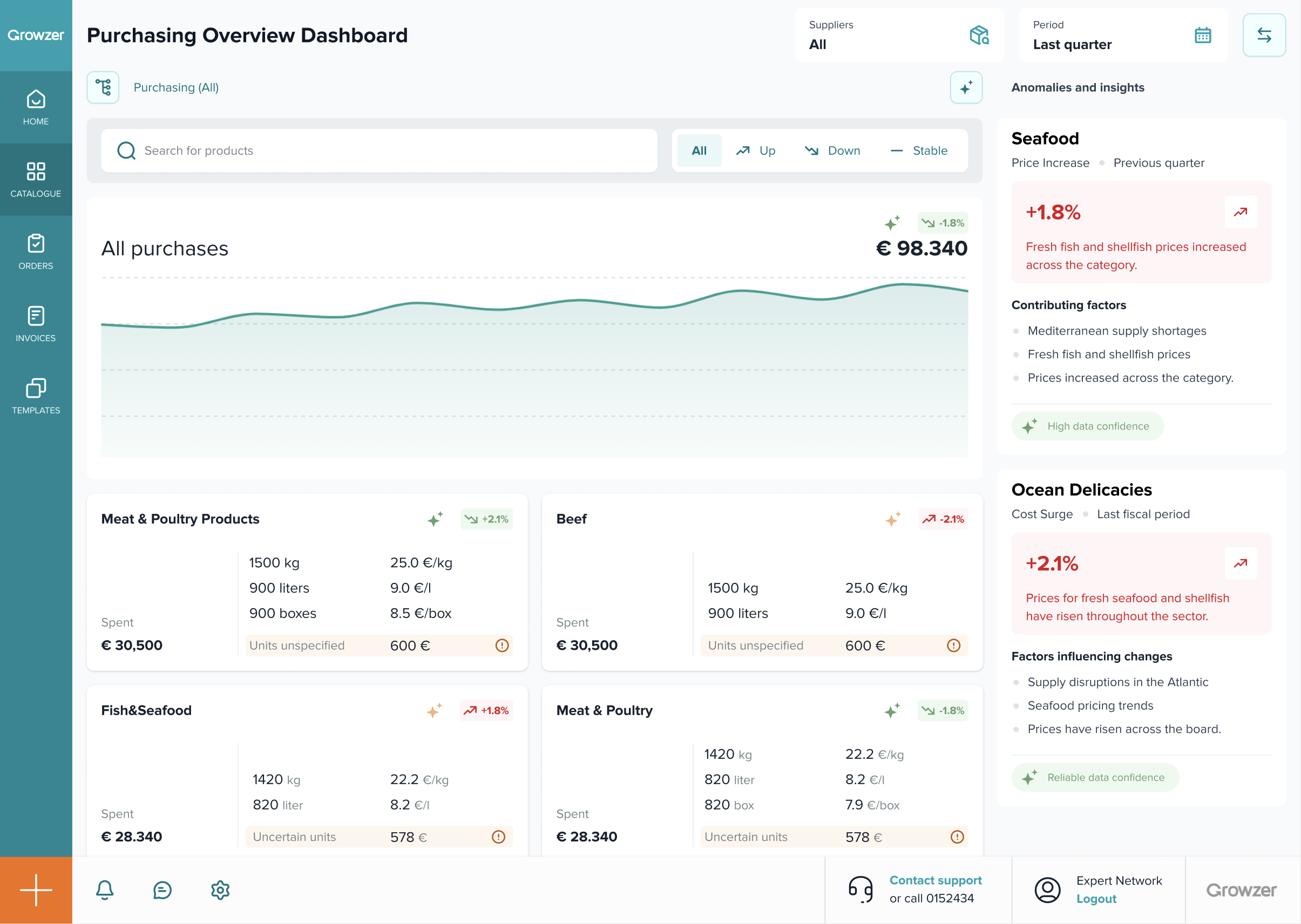Click the category tree icon beside Purchasing (All)
The image size is (1301, 924).
[103, 87]
